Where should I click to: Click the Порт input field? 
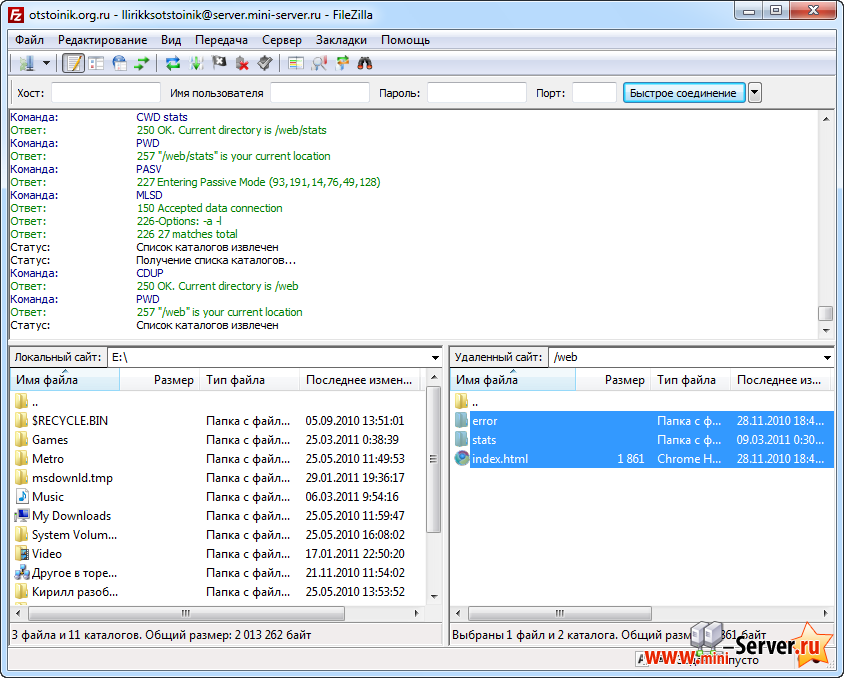pyautogui.click(x=594, y=93)
